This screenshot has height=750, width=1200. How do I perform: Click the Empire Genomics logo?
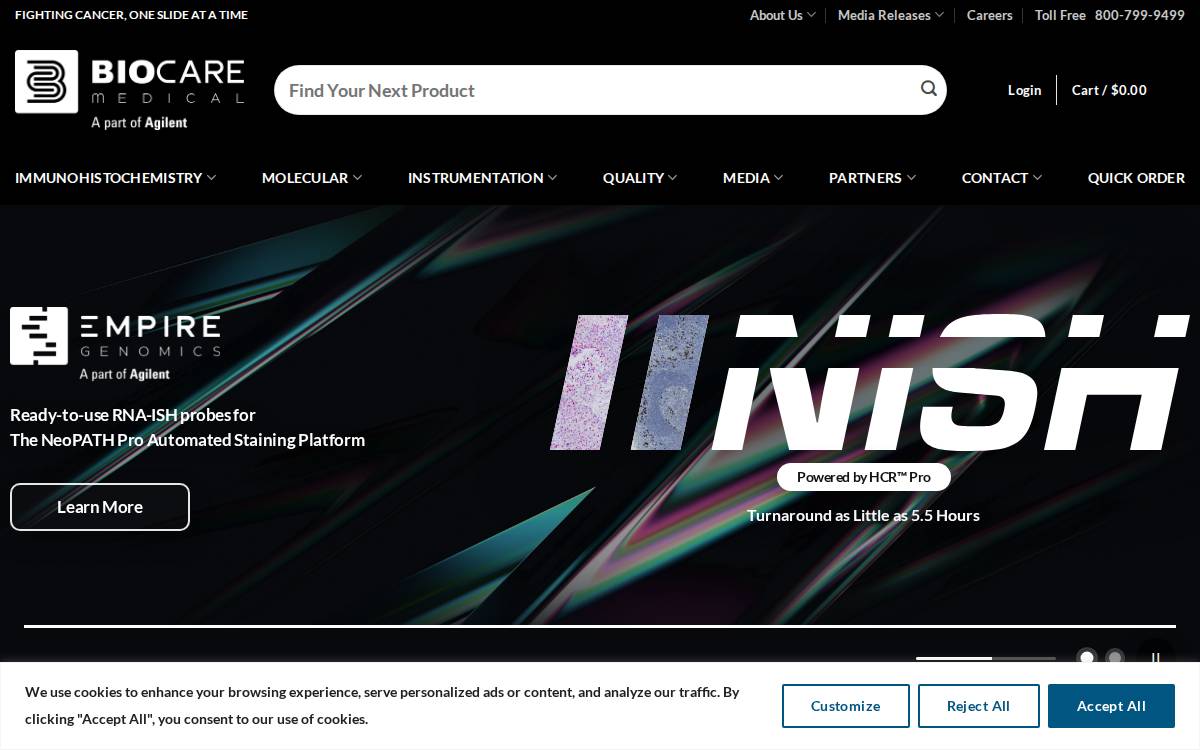115,344
